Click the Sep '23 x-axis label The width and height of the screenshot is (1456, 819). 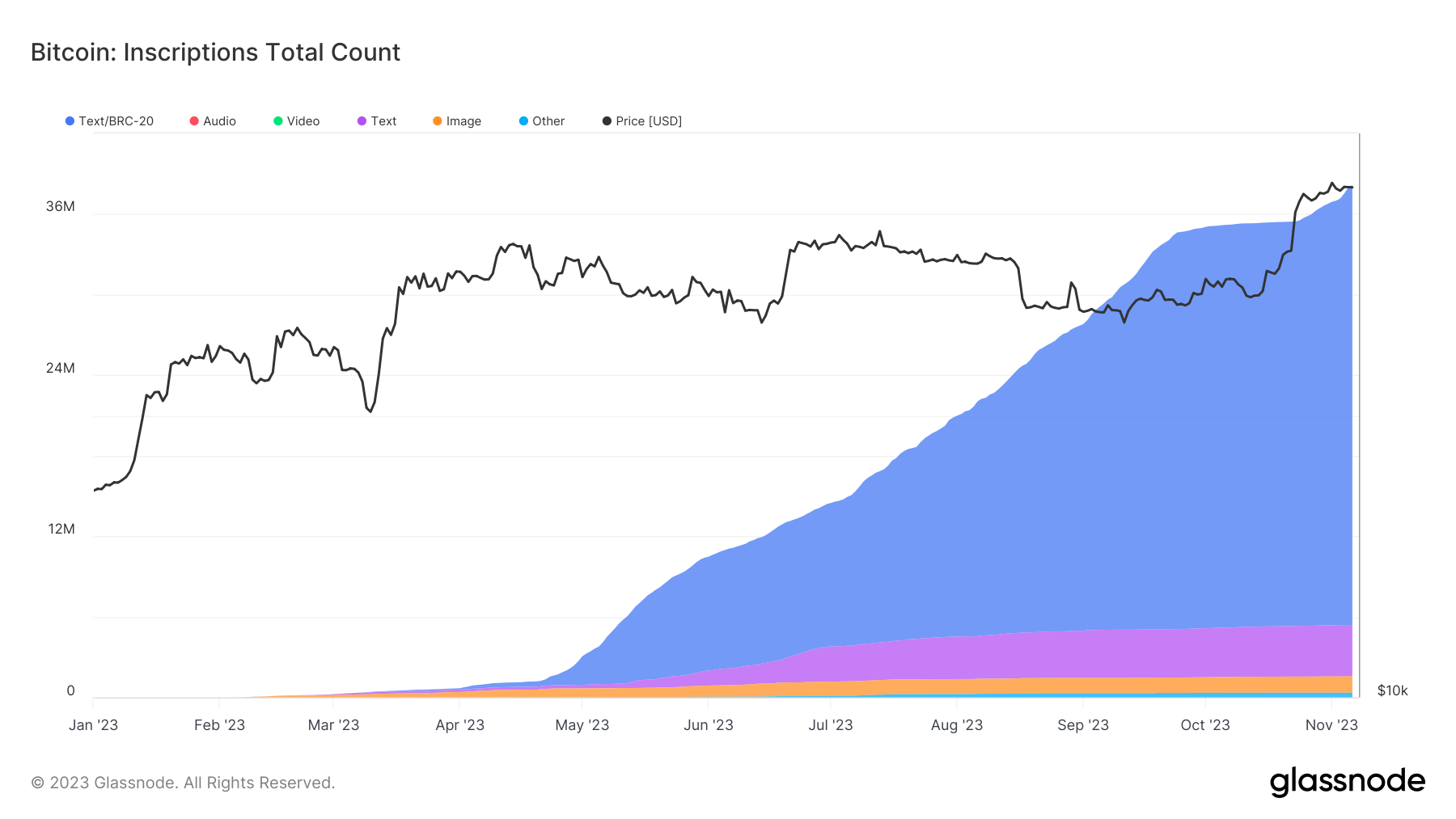[x=1083, y=725]
